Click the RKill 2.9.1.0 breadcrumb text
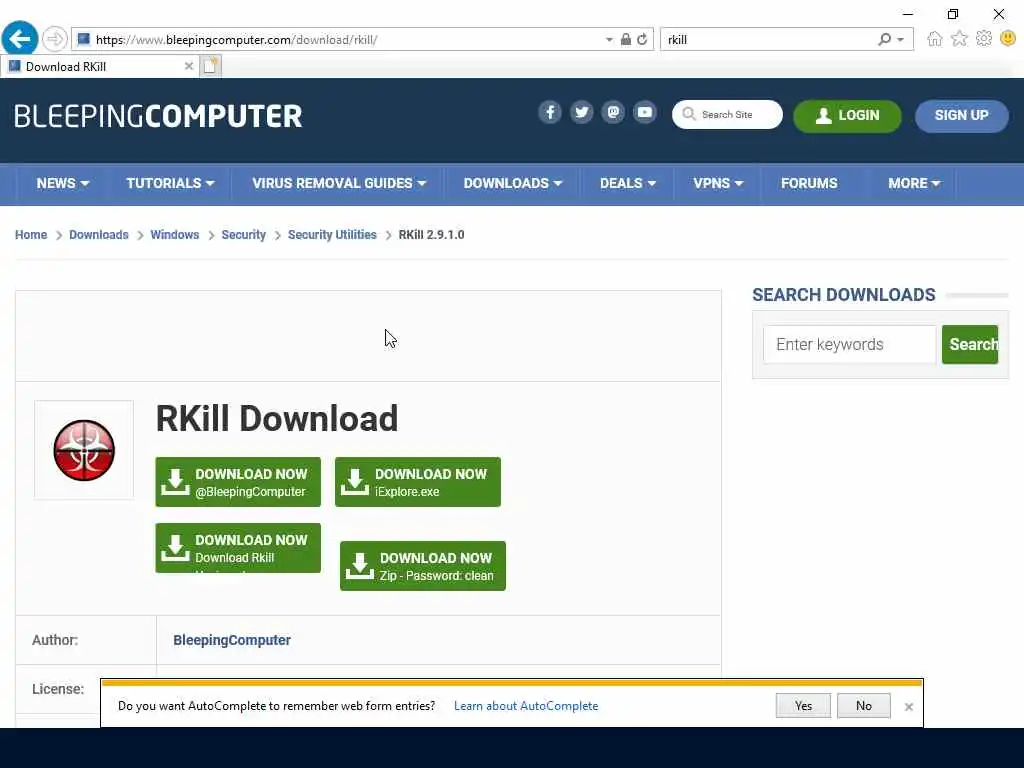Viewport: 1024px width, 768px height. (x=432, y=235)
